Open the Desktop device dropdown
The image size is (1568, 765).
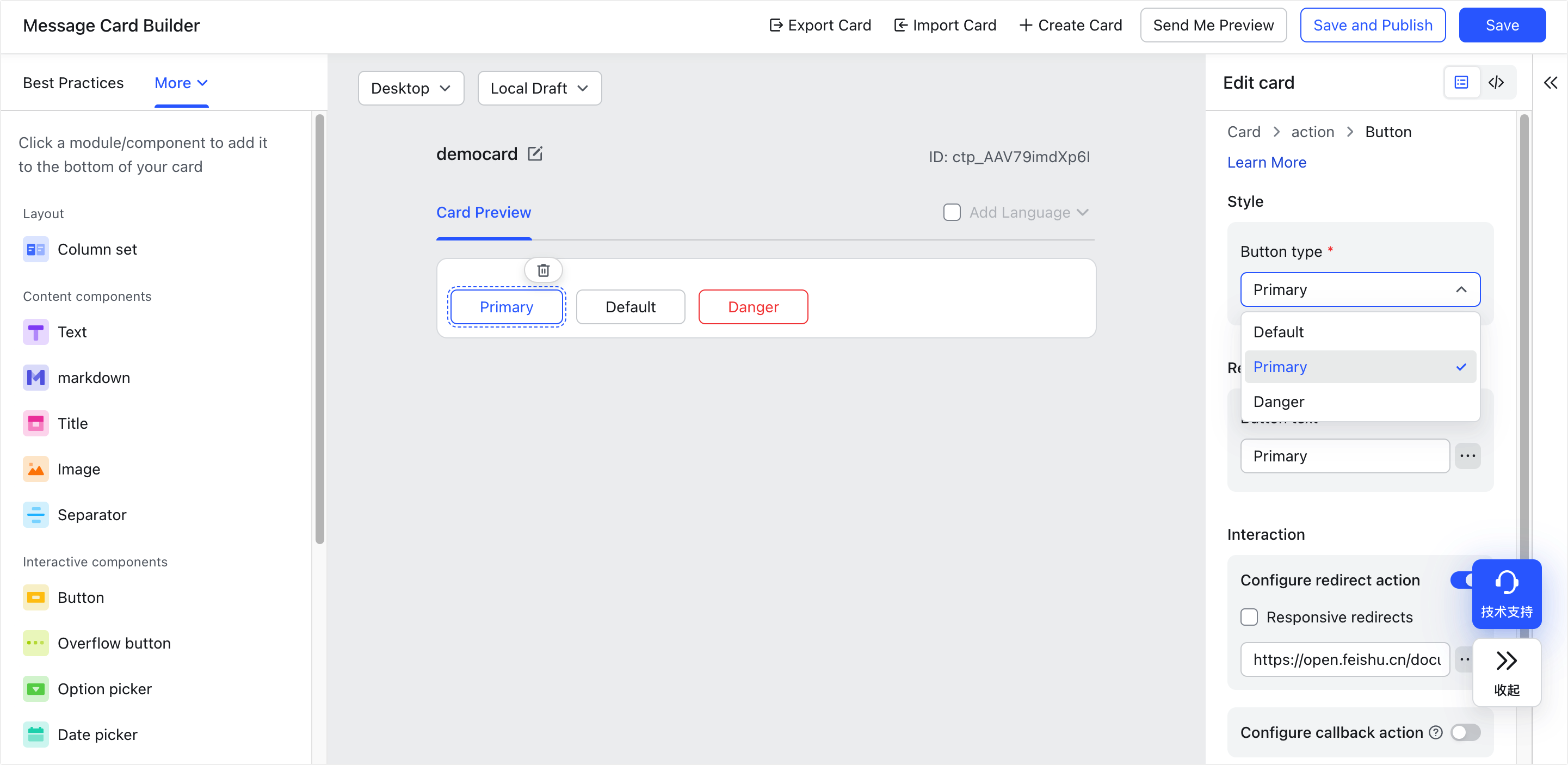click(411, 88)
